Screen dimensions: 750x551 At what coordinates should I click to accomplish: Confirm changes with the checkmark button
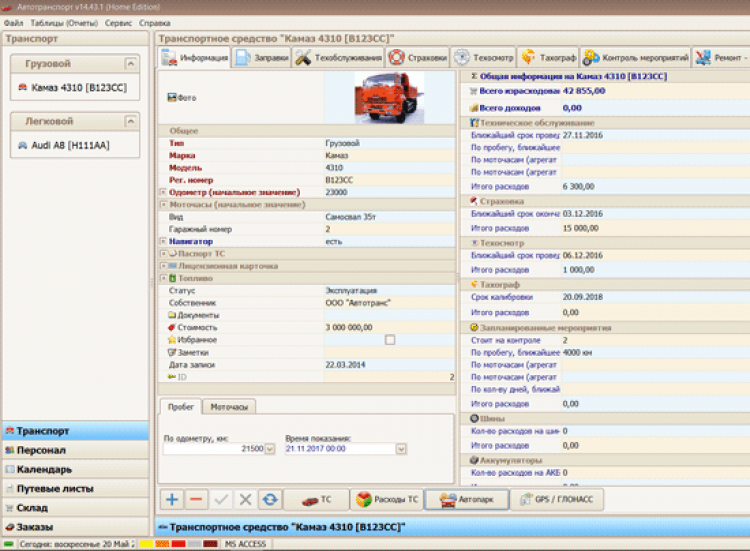(x=221, y=499)
